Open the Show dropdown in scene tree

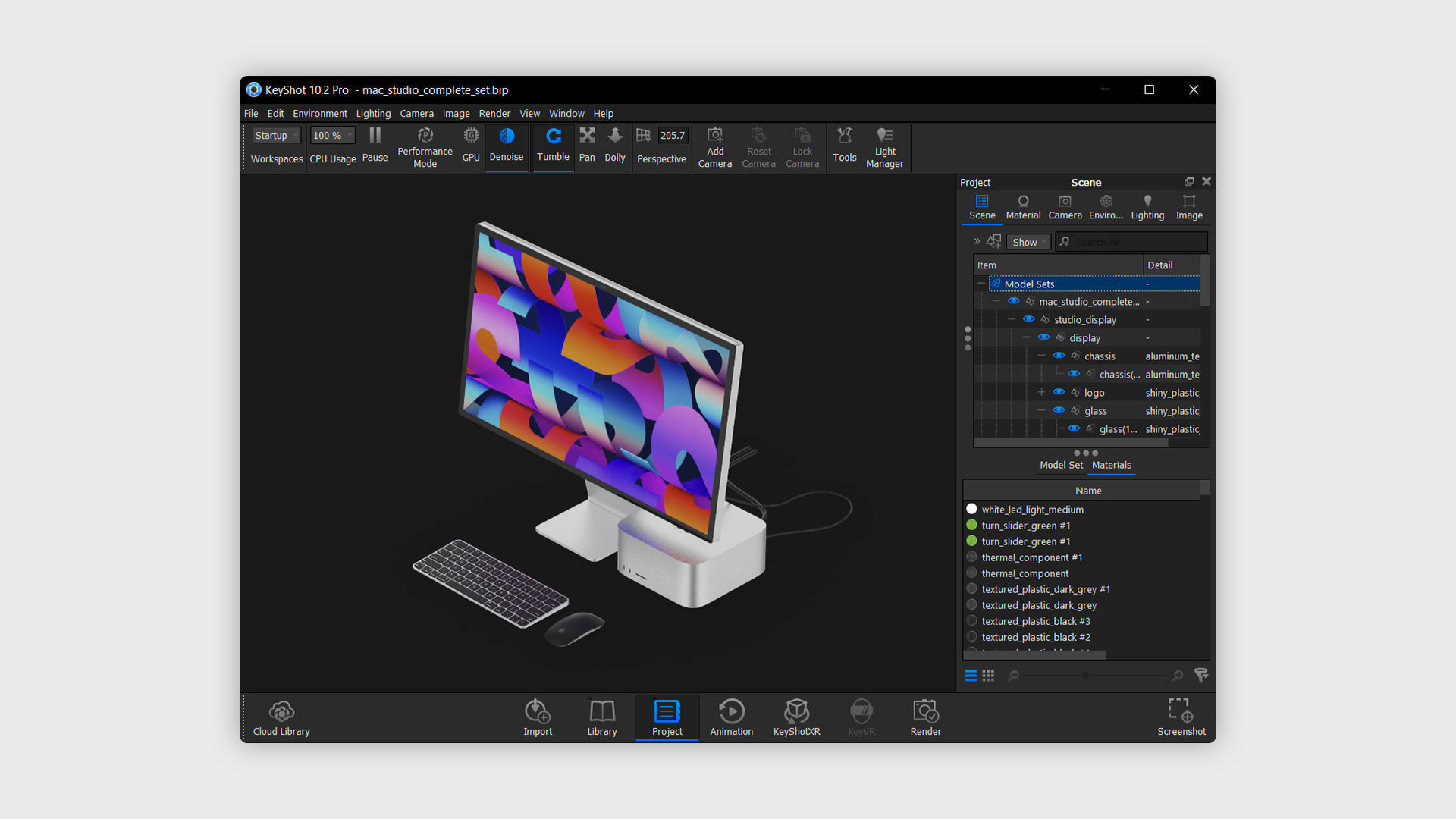tap(1029, 242)
